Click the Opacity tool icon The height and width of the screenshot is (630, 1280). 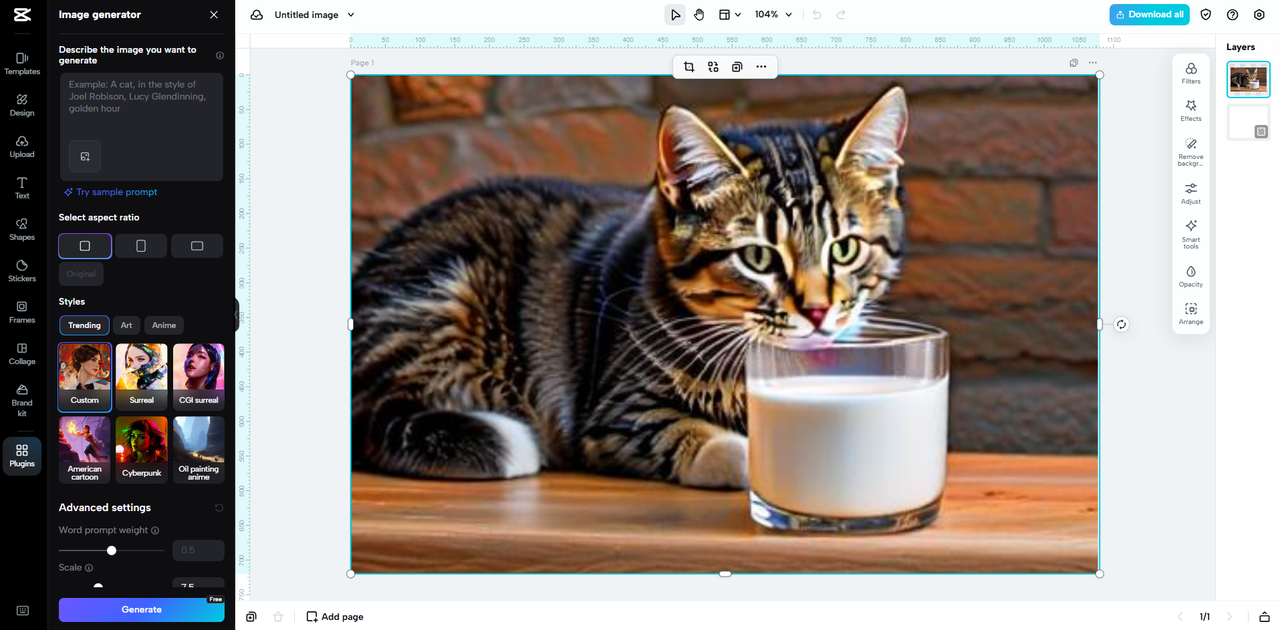tap(1190, 276)
